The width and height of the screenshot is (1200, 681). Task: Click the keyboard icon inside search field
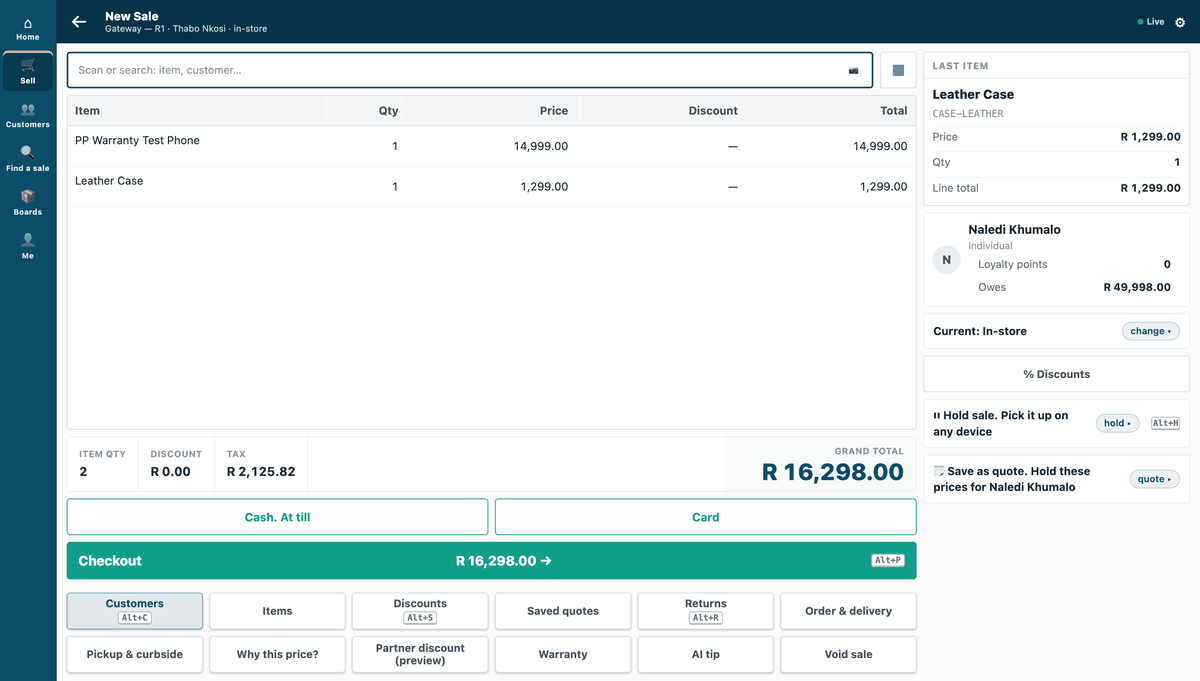853,71
